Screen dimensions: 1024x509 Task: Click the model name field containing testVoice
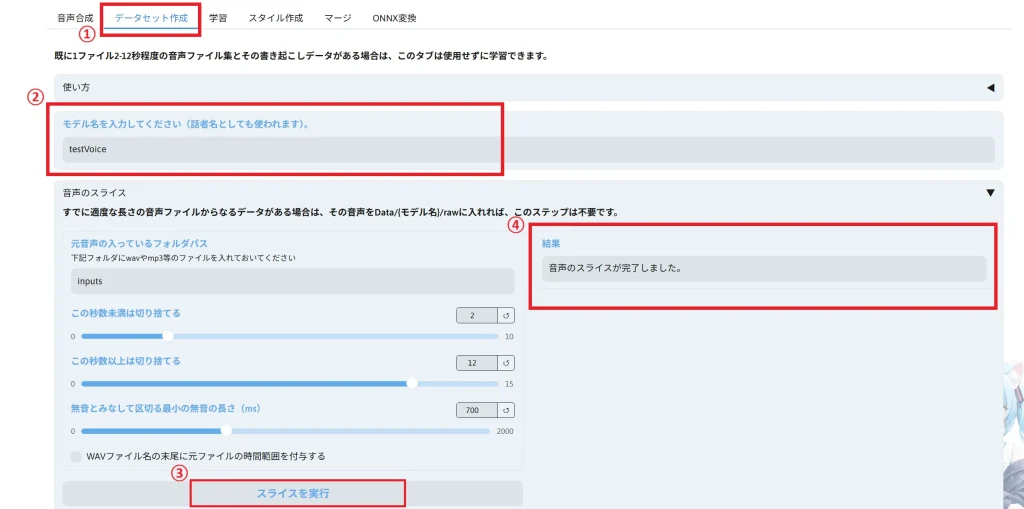[527, 150]
